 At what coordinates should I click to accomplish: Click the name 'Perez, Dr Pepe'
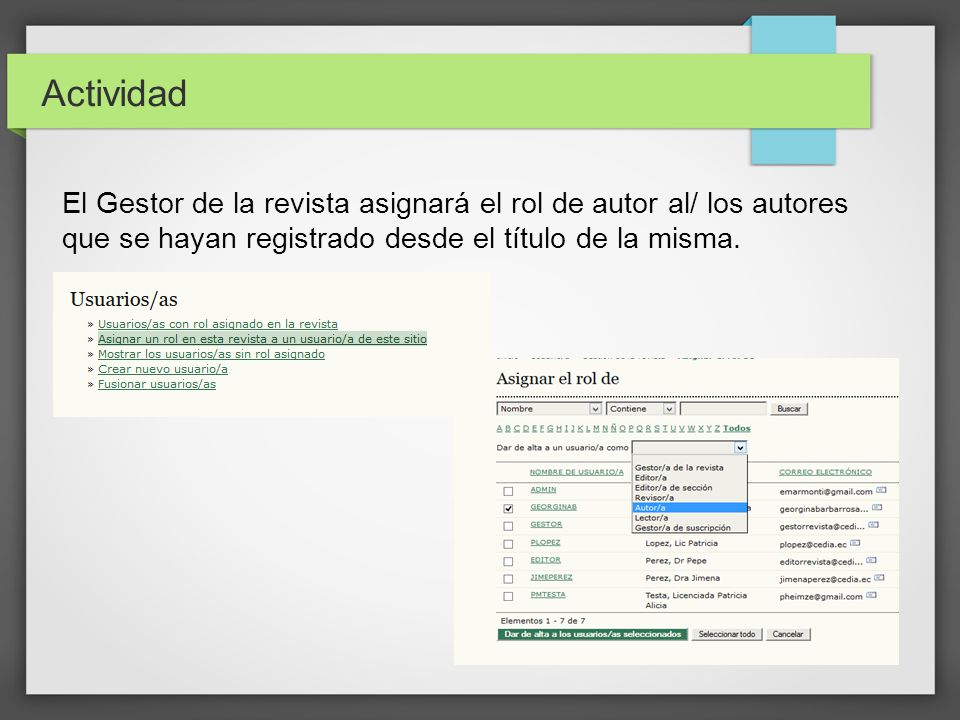(x=676, y=561)
